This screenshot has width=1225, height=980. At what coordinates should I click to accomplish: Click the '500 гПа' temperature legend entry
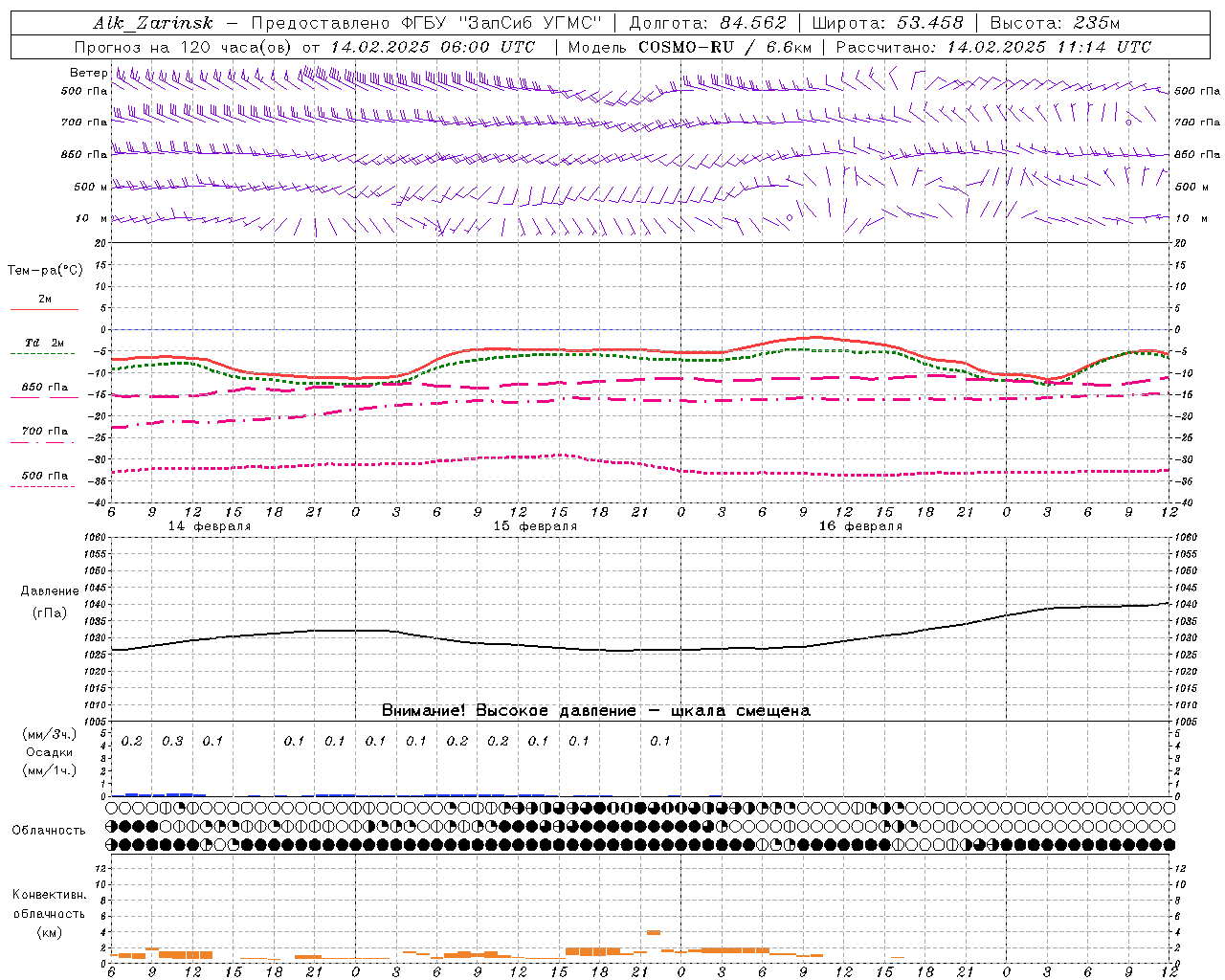tap(45, 476)
